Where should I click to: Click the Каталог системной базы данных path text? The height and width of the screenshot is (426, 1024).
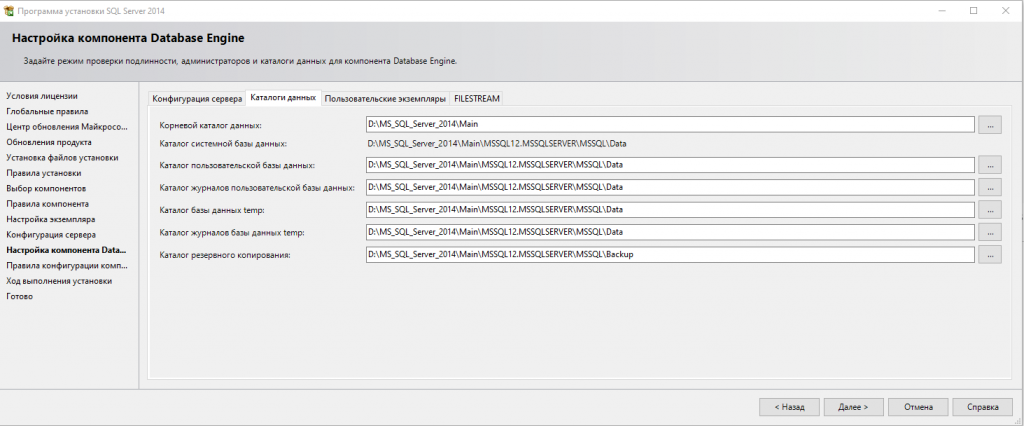pyautogui.click(x=497, y=144)
